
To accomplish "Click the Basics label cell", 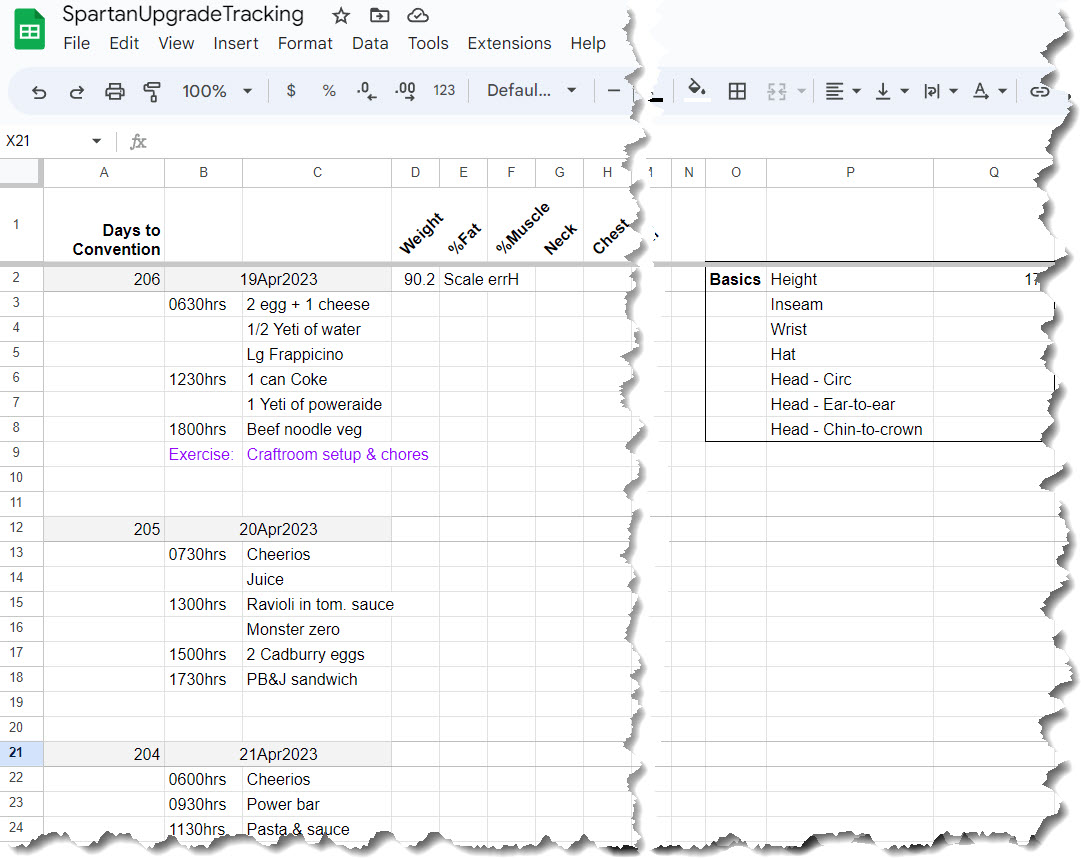I will tap(736, 279).
